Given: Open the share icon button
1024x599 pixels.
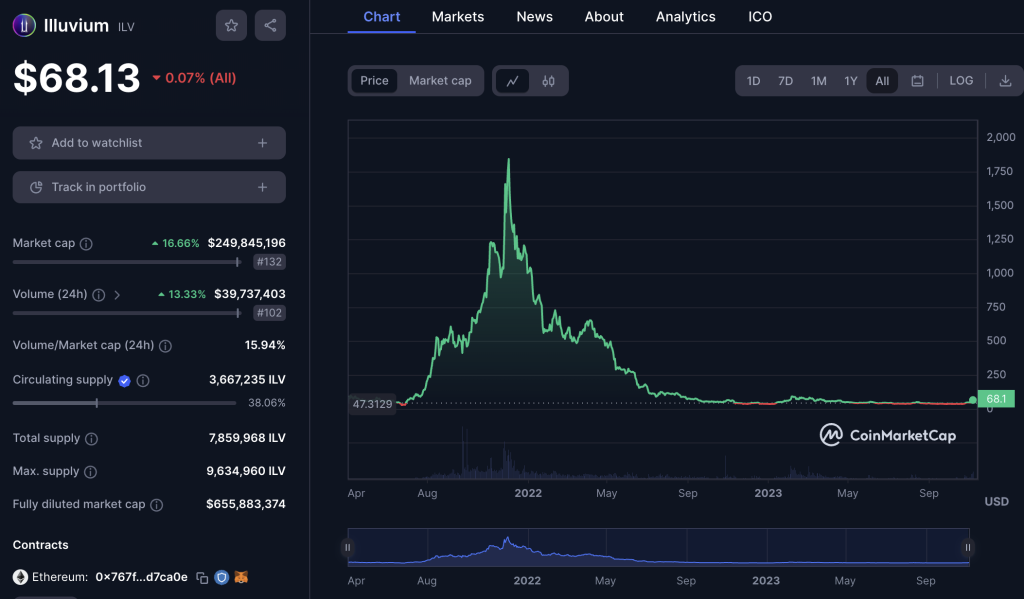Looking at the screenshot, I should (x=270, y=25).
